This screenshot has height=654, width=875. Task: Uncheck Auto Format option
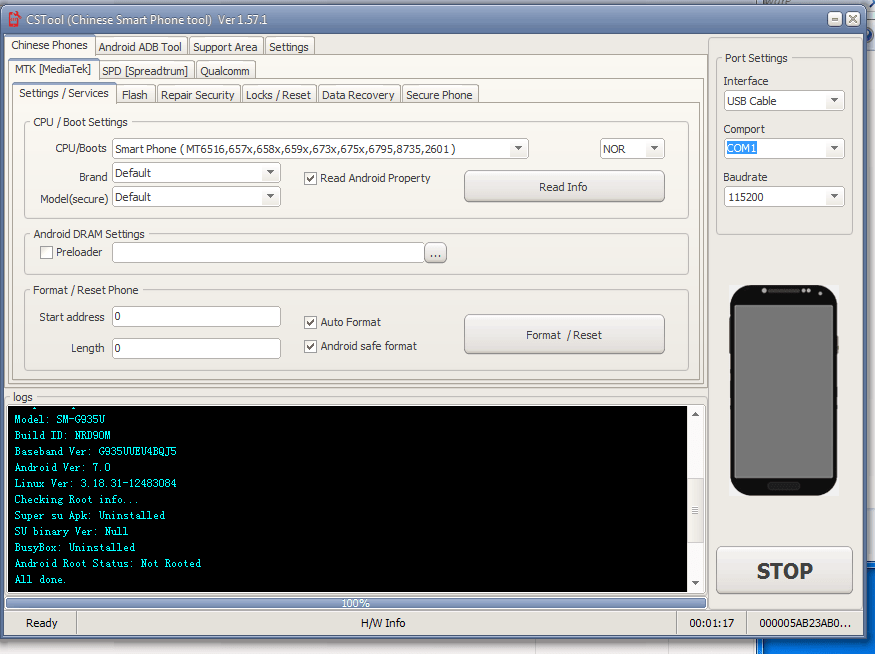click(x=310, y=323)
